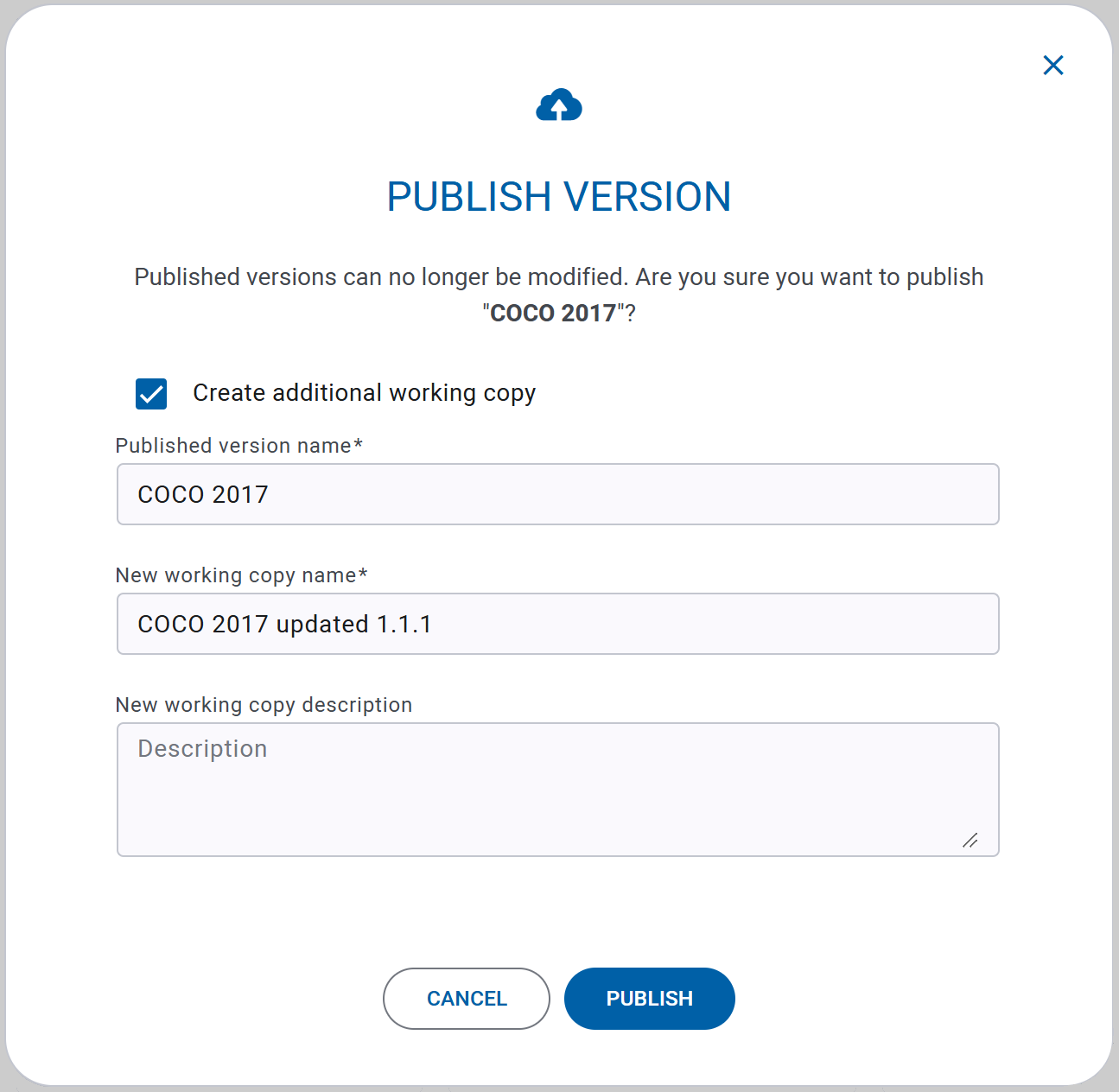Click the PUBLISH VERSION heading
This screenshot has width=1119, height=1092.
click(559, 196)
